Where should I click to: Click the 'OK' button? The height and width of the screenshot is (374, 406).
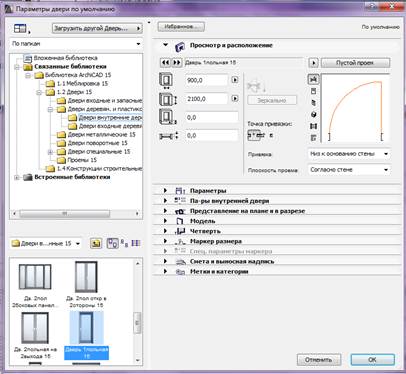tap(373, 360)
